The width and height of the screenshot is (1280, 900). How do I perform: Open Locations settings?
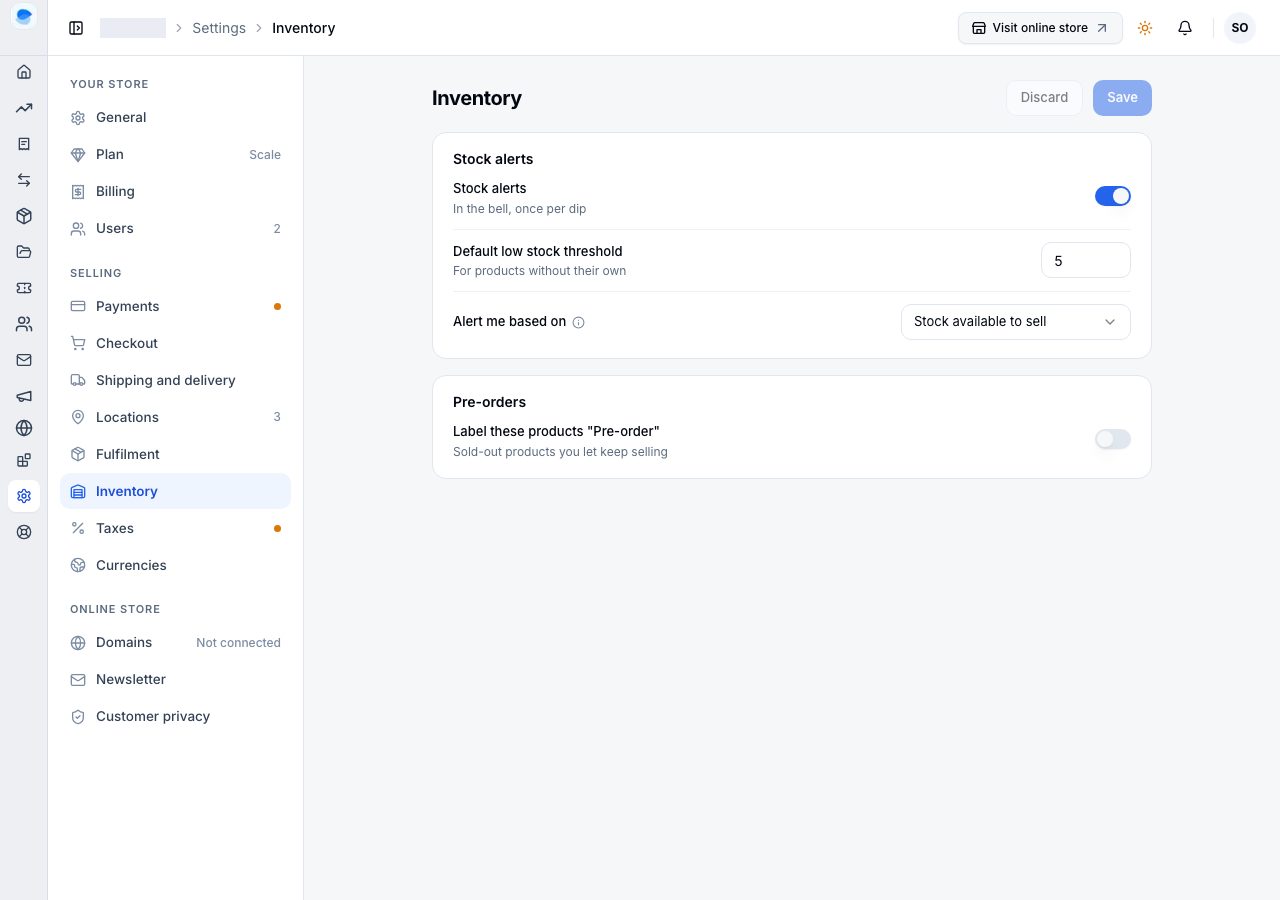[175, 417]
